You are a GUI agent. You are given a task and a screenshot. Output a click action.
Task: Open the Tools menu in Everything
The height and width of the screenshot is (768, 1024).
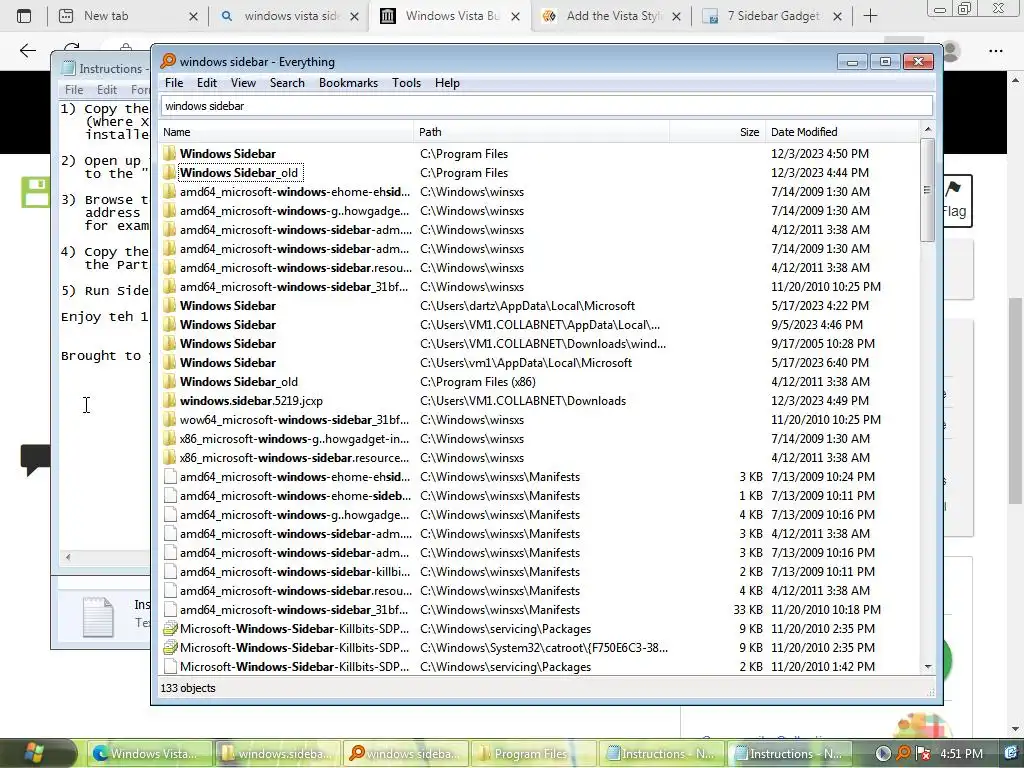[x=406, y=83]
